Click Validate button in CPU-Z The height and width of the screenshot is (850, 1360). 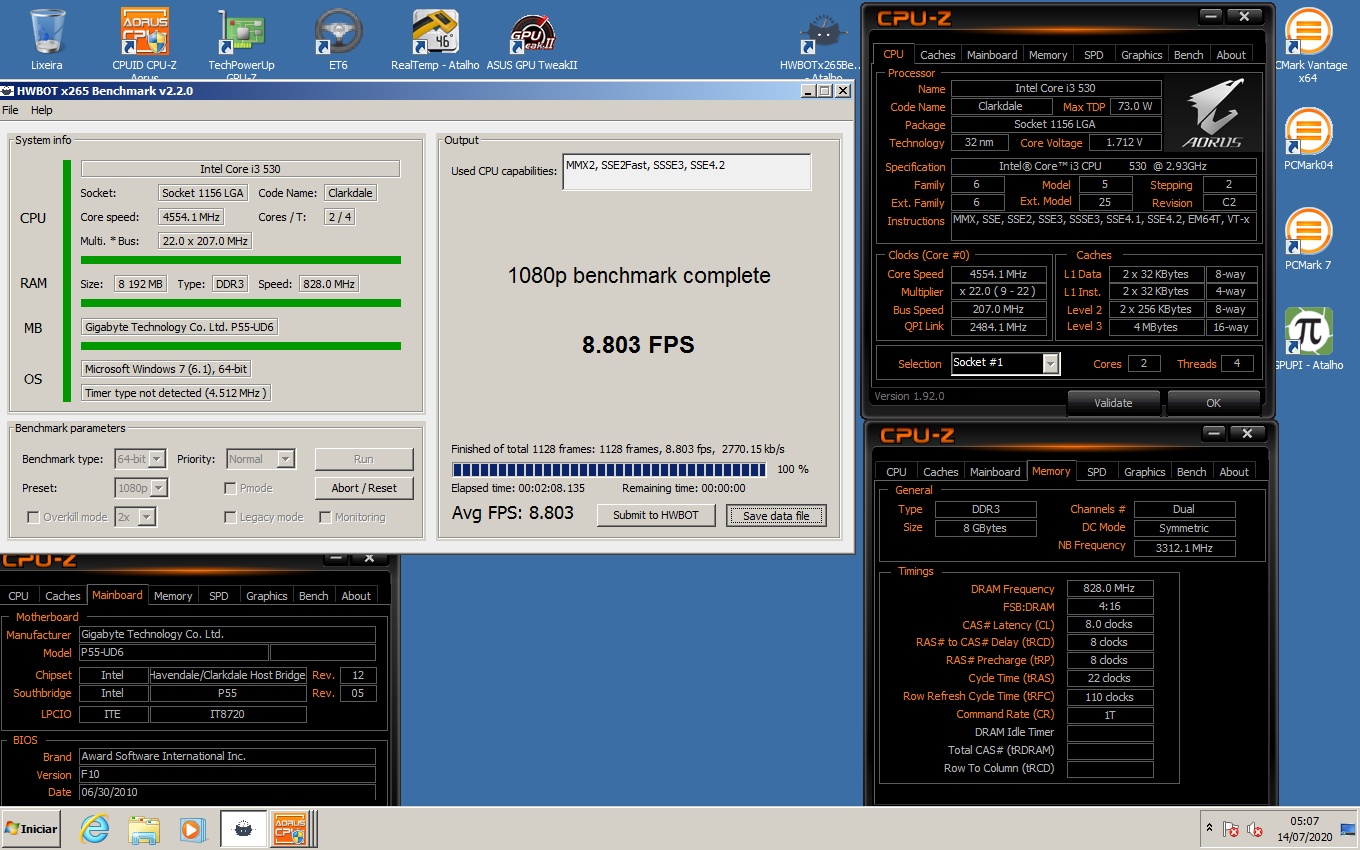1113,403
